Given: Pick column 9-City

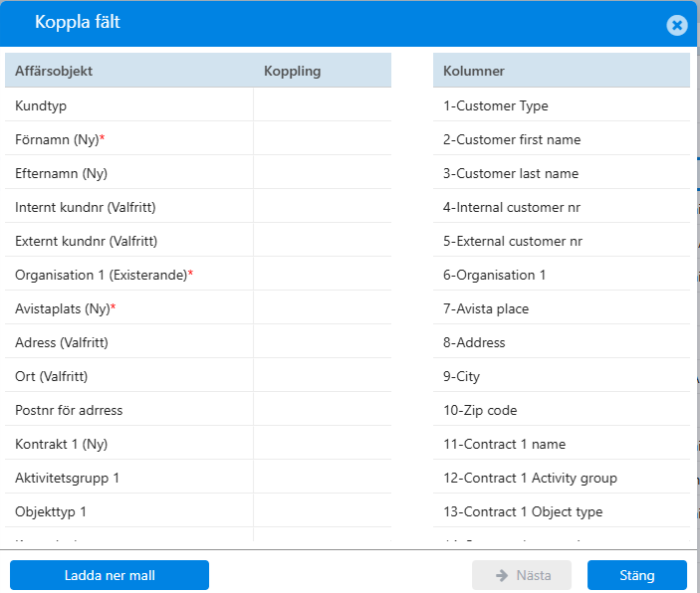Looking at the screenshot, I should (562, 376).
